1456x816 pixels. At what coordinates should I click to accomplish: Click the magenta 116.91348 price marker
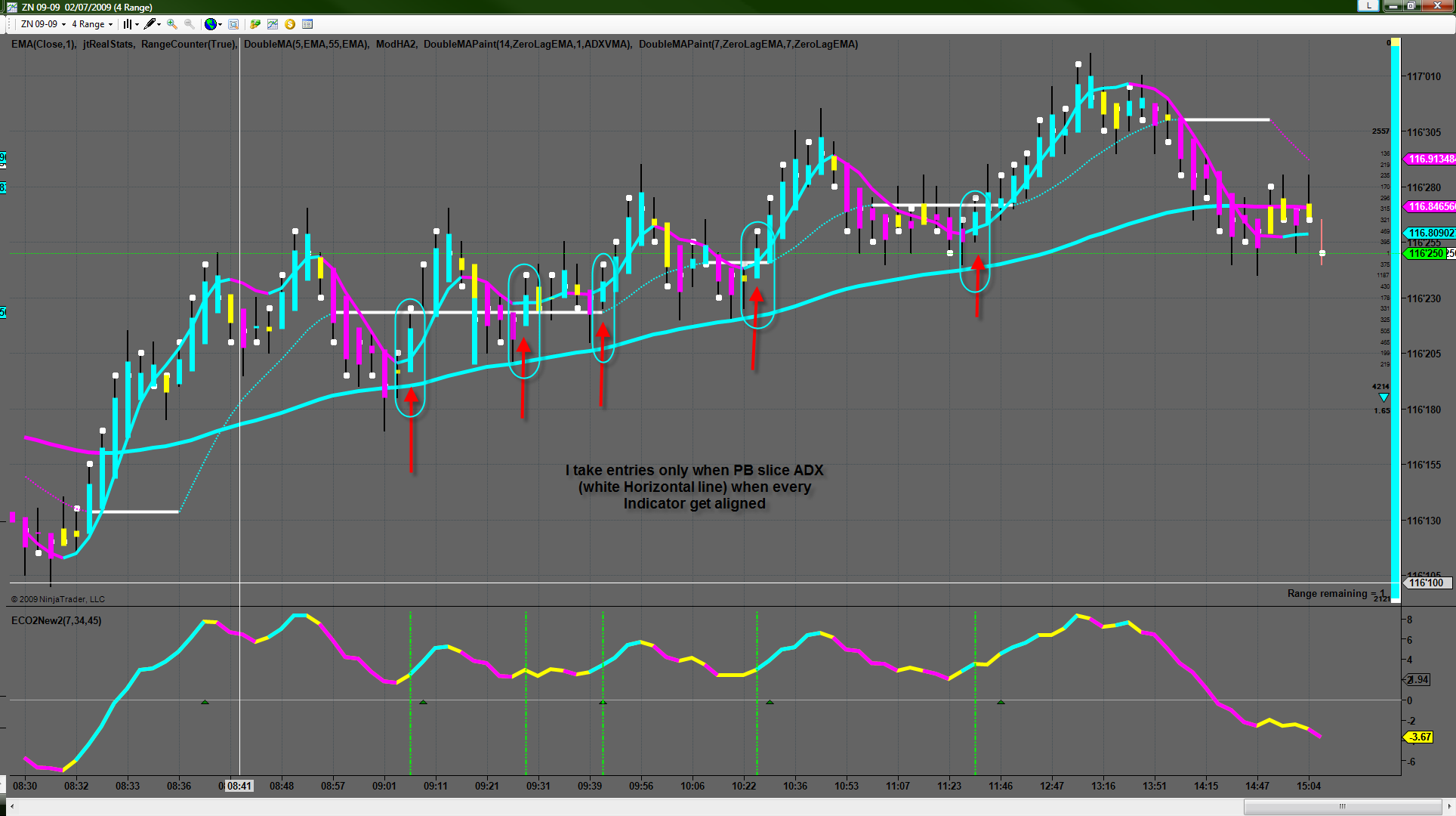pyautogui.click(x=1429, y=159)
